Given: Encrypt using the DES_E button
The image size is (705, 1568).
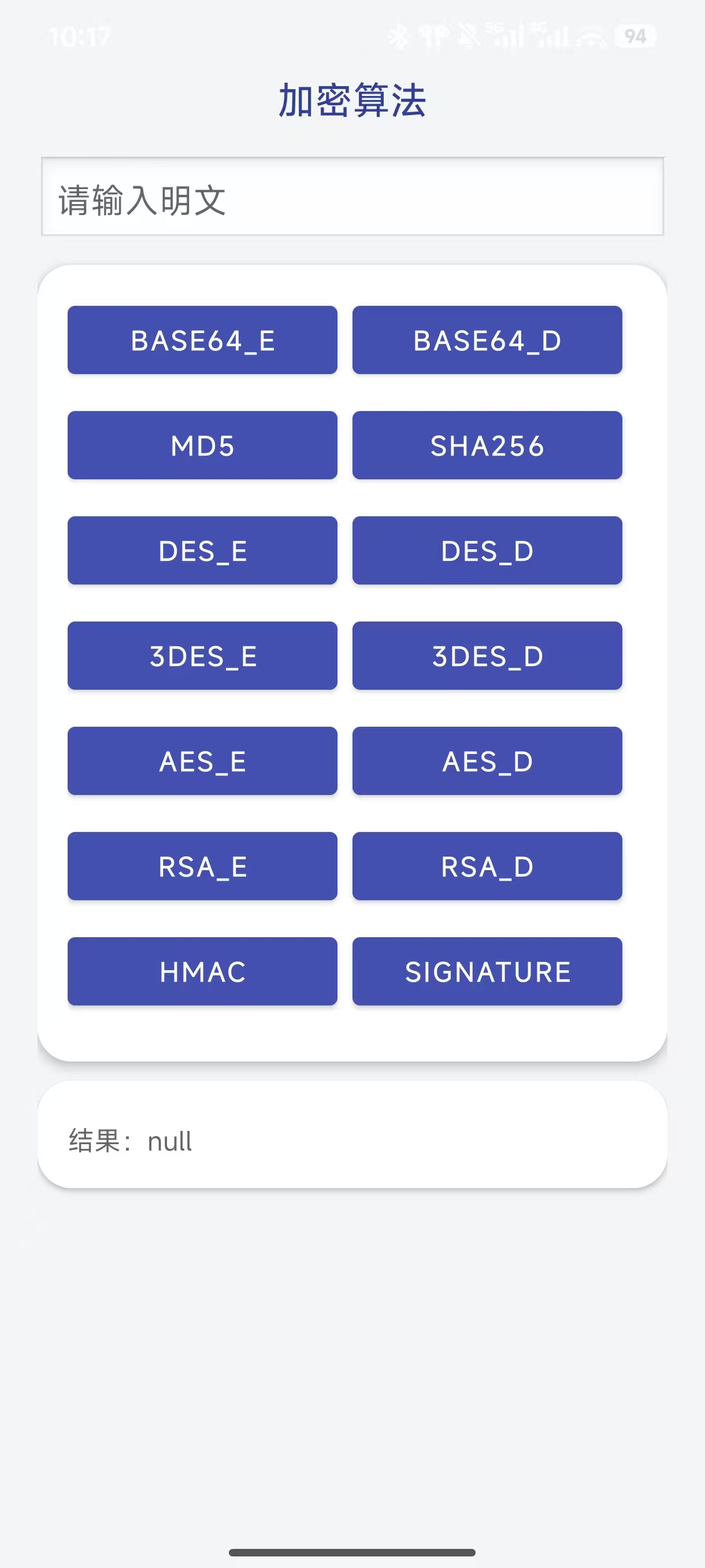Looking at the screenshot, I should point(202,550).
